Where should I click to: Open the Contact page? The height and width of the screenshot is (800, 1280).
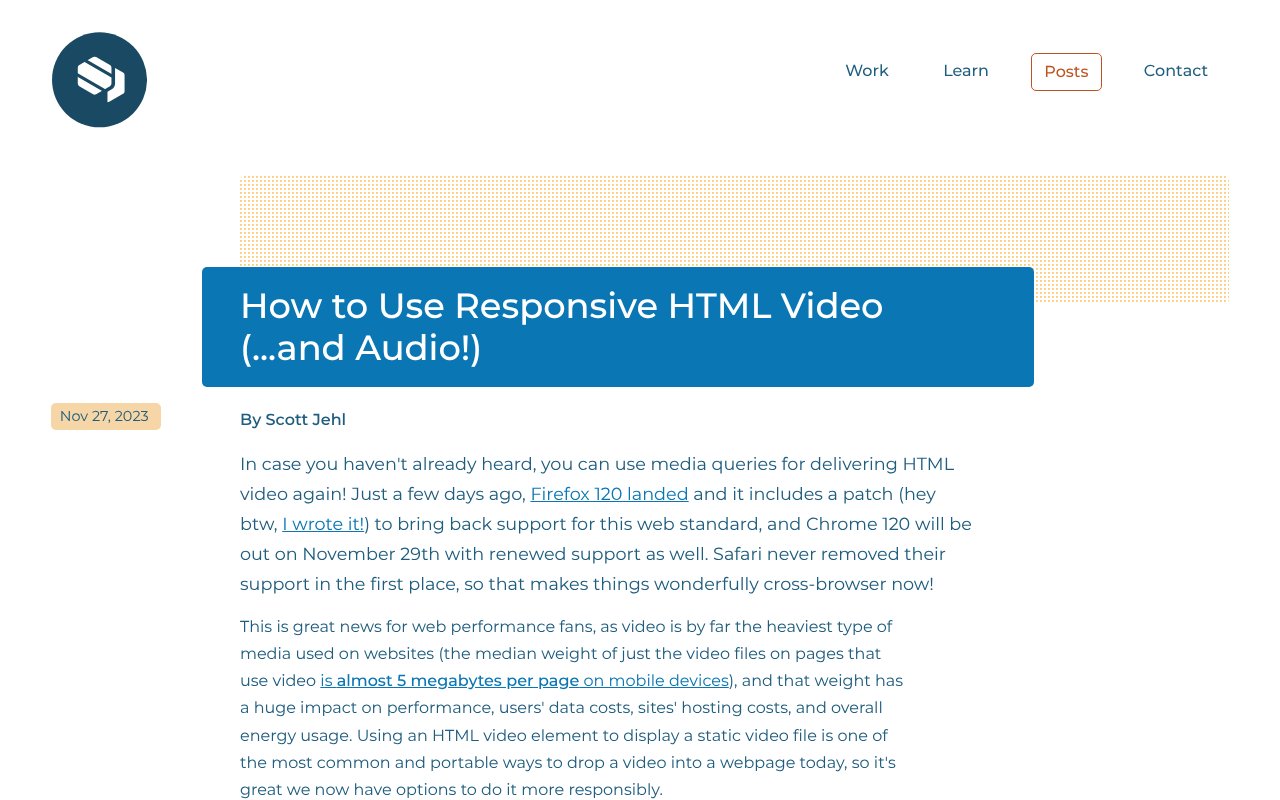pyautogui.click(x=1175, y=71)
